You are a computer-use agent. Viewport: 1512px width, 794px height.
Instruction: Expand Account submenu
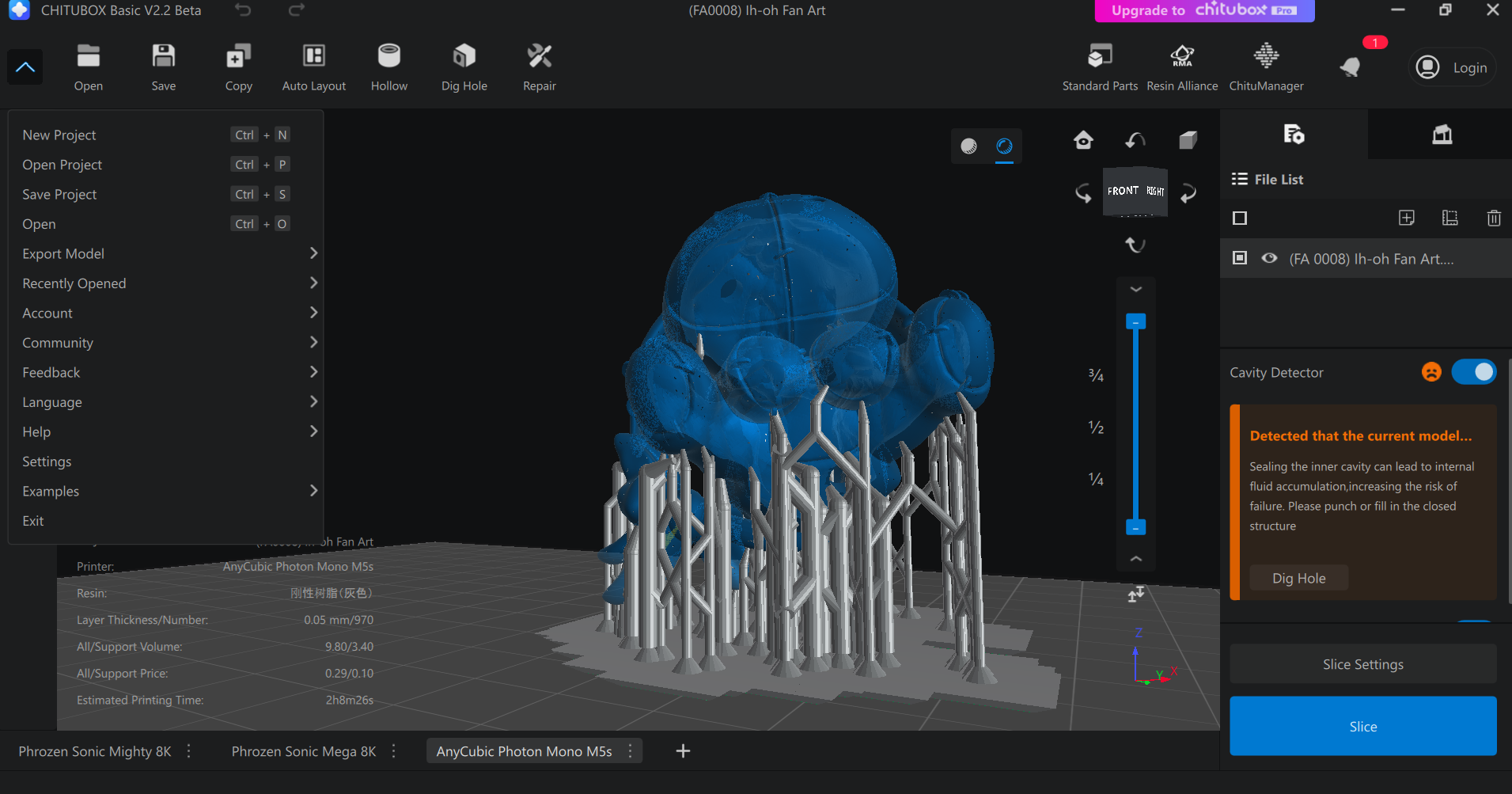point(165,313)
